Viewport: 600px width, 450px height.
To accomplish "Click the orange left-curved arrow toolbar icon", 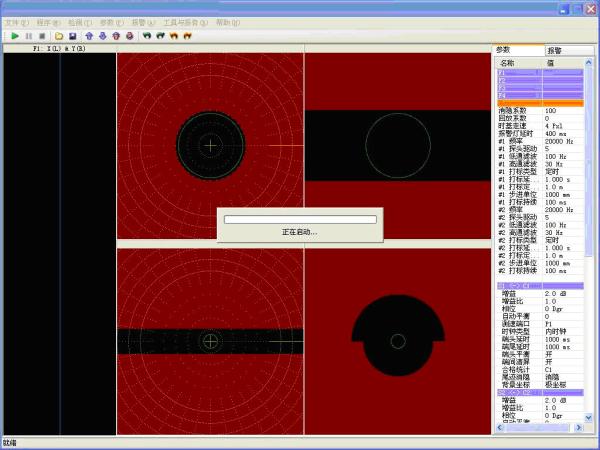I will [174, 36].
